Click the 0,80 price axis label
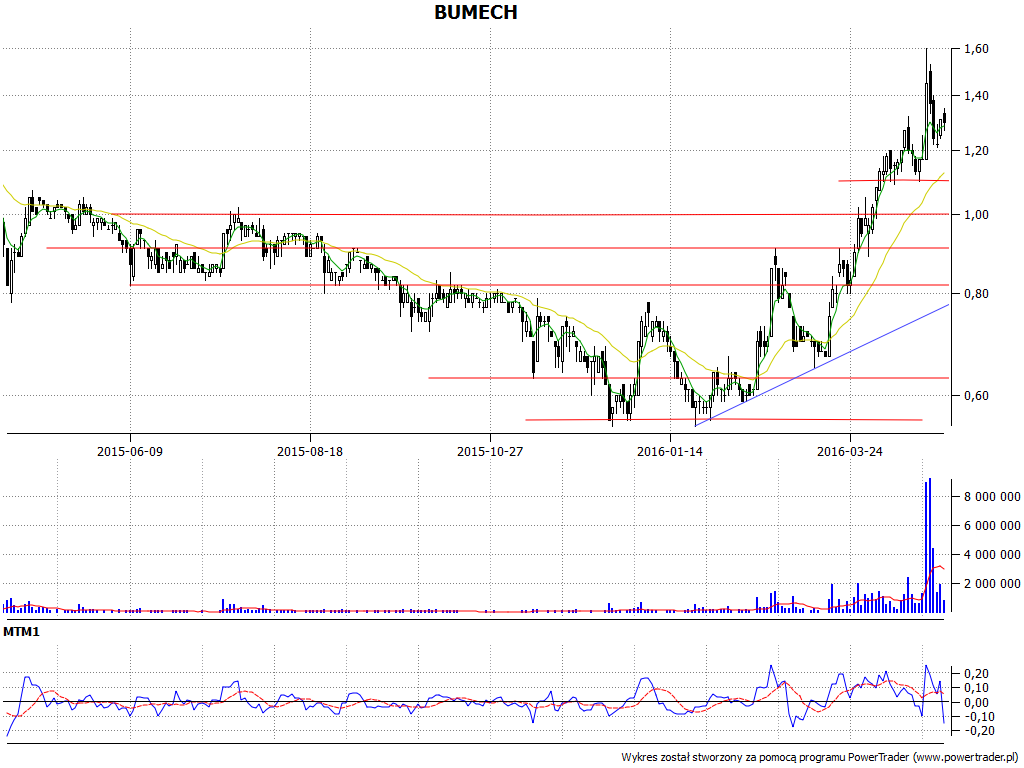 976,294
